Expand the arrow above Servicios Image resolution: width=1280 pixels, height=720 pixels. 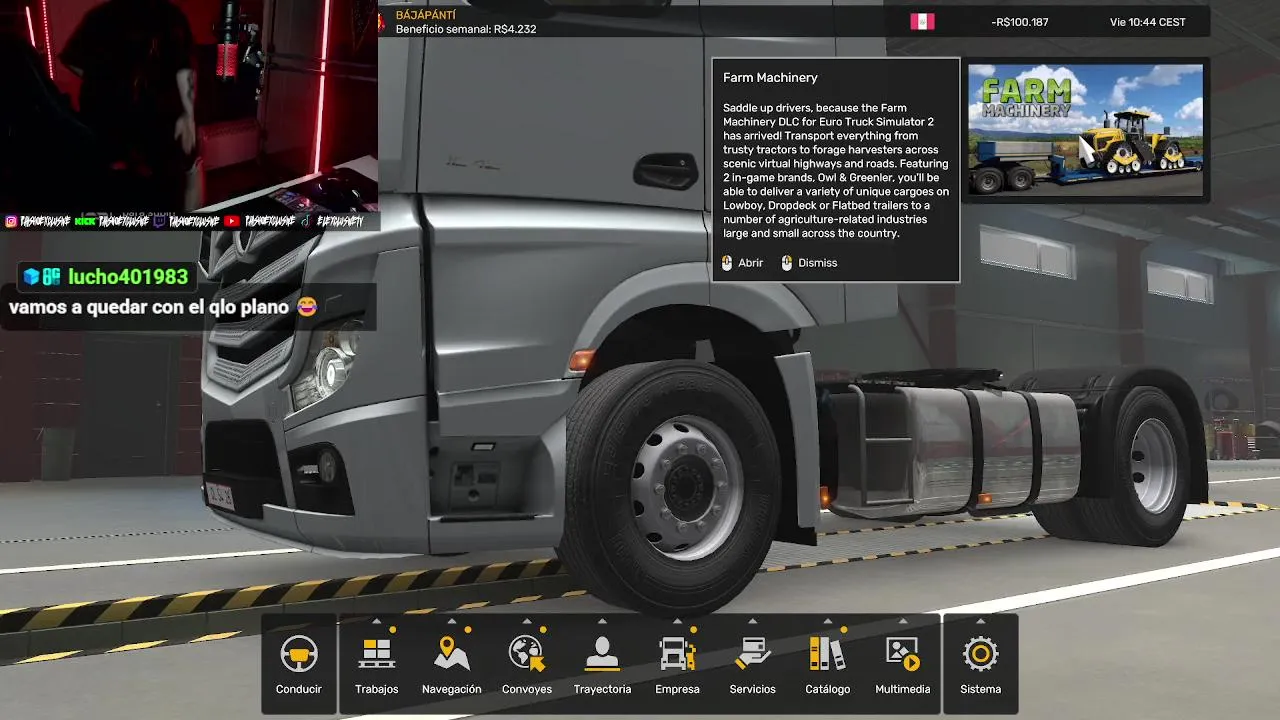(752, 621)
